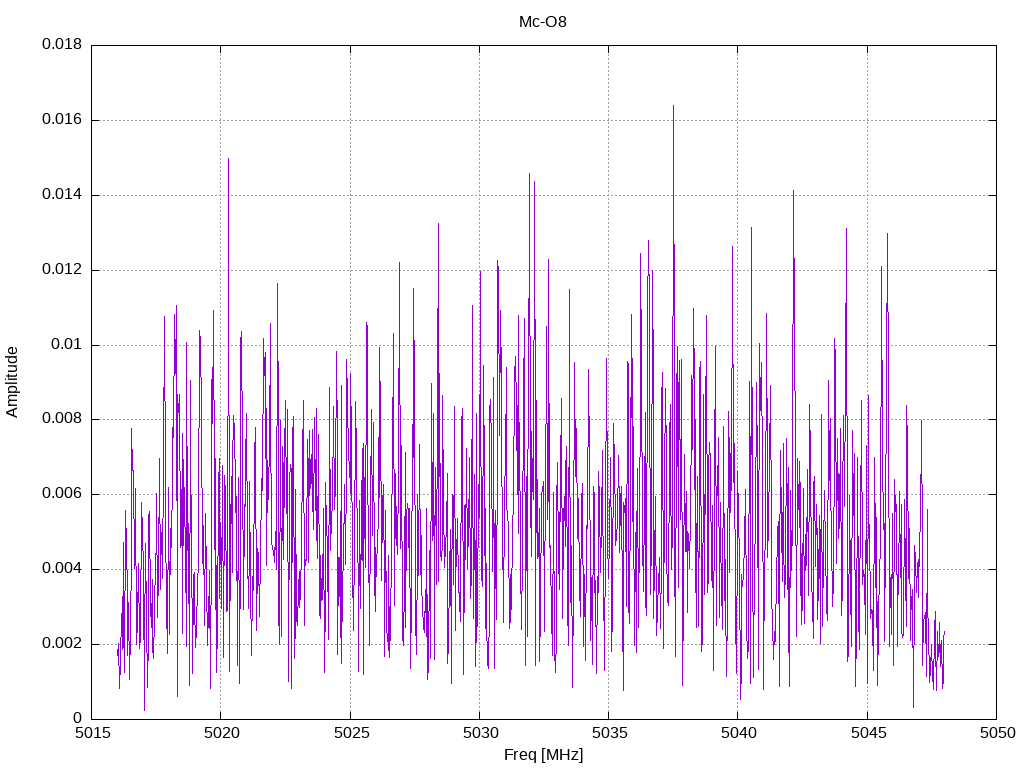The image size is (1024, 768).
Task: Click the 0.004 y-axis tick label
Action: (62, 569)
